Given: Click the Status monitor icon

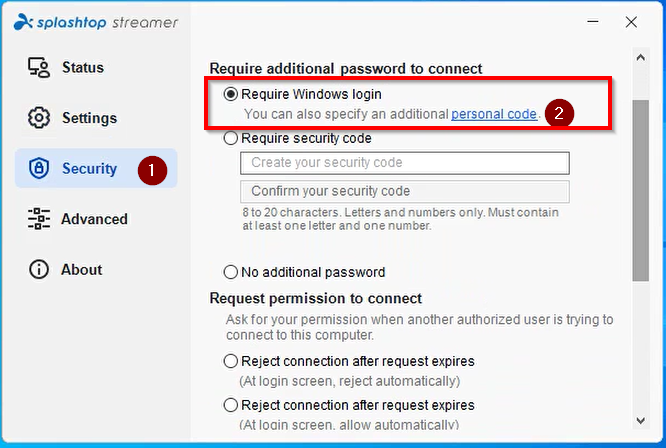Looking at the screenshot, I should click(39, 68).
